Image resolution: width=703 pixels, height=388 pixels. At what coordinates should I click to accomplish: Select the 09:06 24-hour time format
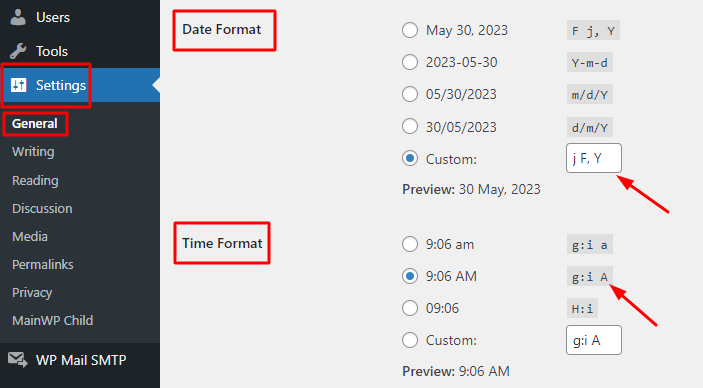[x=410, y=308]
